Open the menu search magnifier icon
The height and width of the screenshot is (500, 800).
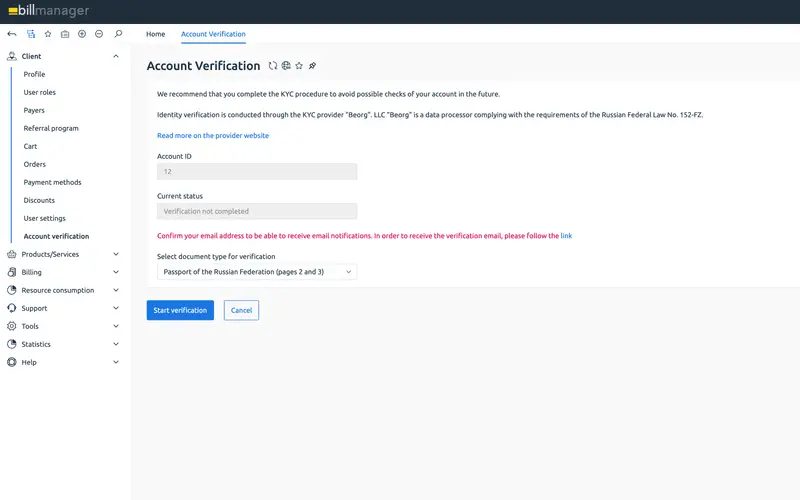coord(118,34)
